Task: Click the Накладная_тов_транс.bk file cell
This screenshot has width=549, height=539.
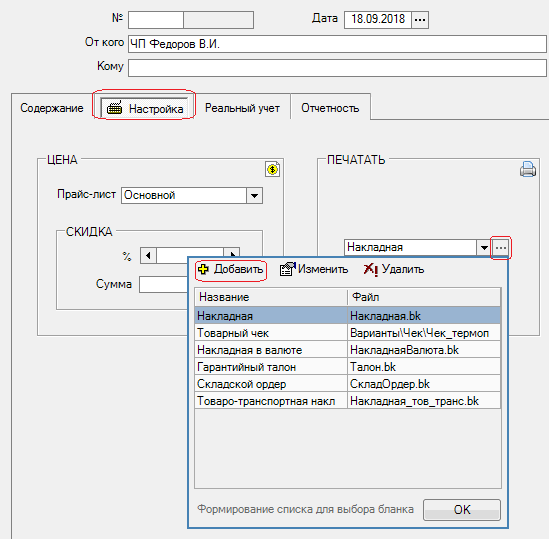Action: point(424,401)
